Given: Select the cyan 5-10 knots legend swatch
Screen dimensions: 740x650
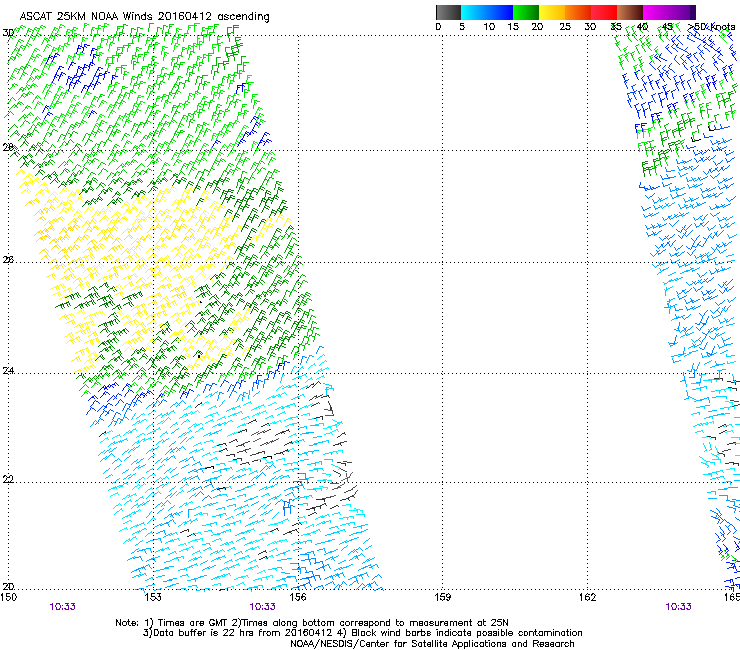Looking at the screenshot, I should (473, 12).
